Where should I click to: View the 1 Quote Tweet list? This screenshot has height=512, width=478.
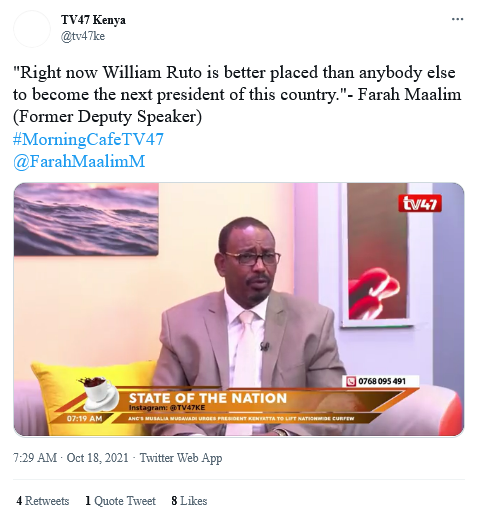point(120,501)
